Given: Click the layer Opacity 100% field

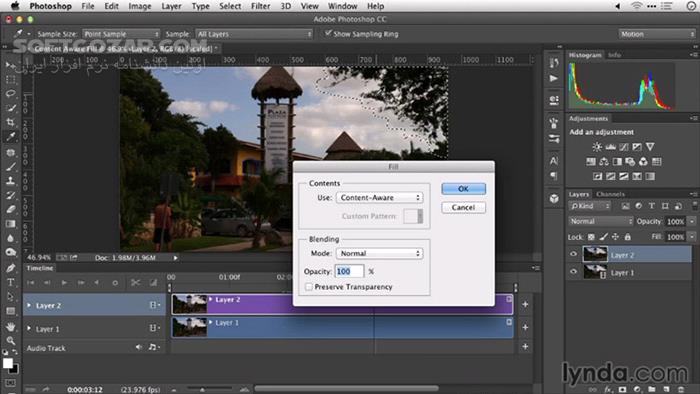Looking at the screenshot, I should [675, 221].
